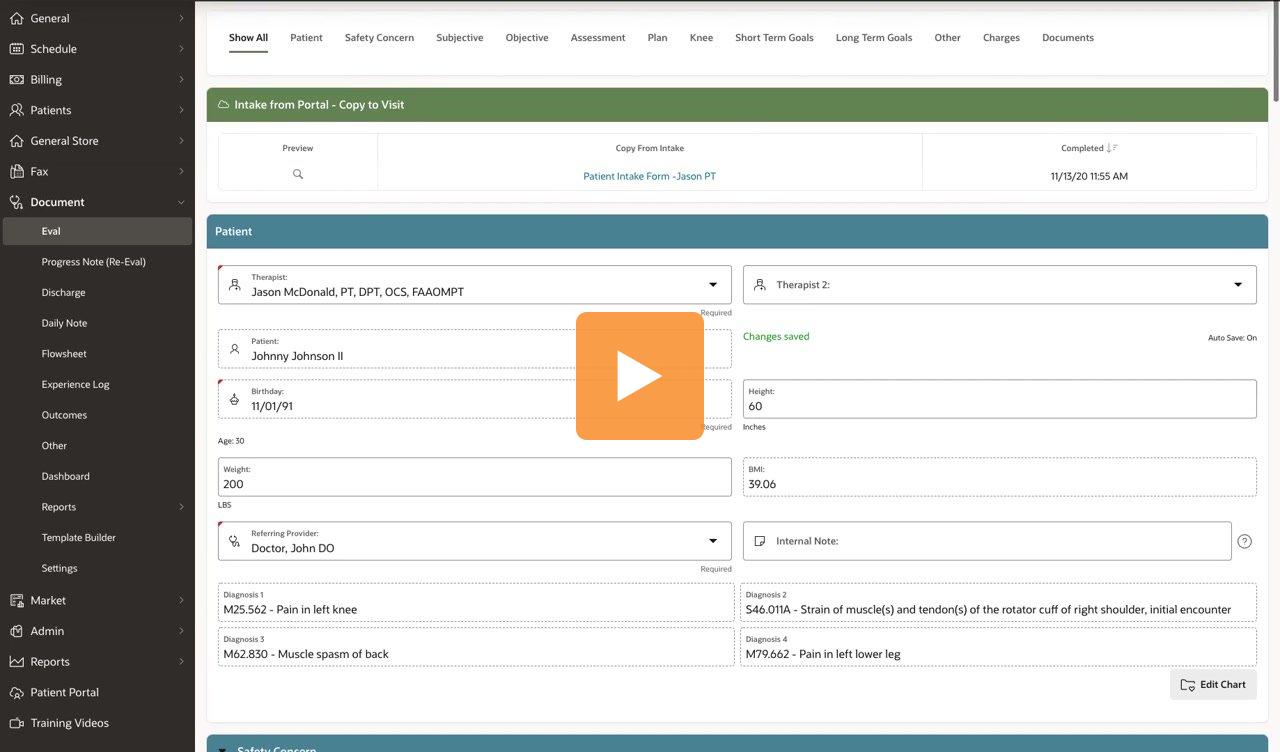
Task: Switch to the Knee tab
Action: pos(701,37)
